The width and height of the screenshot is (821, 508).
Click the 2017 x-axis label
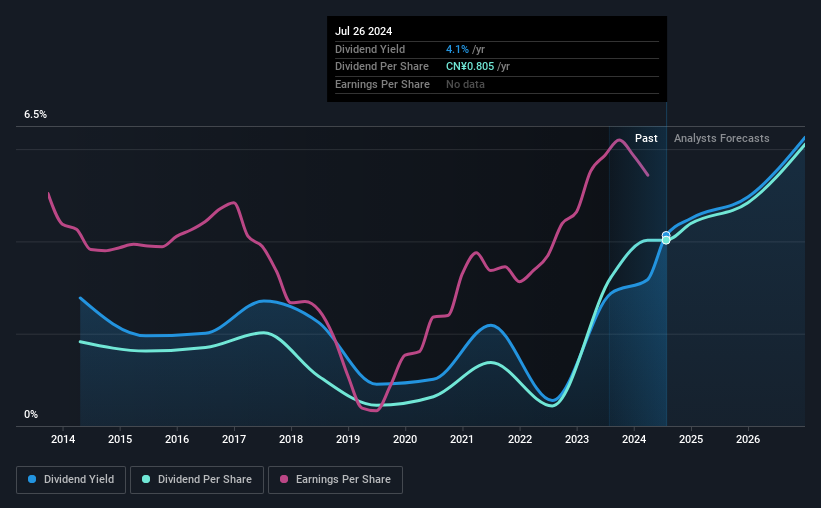pyautogui.click(x=234, y=439)
